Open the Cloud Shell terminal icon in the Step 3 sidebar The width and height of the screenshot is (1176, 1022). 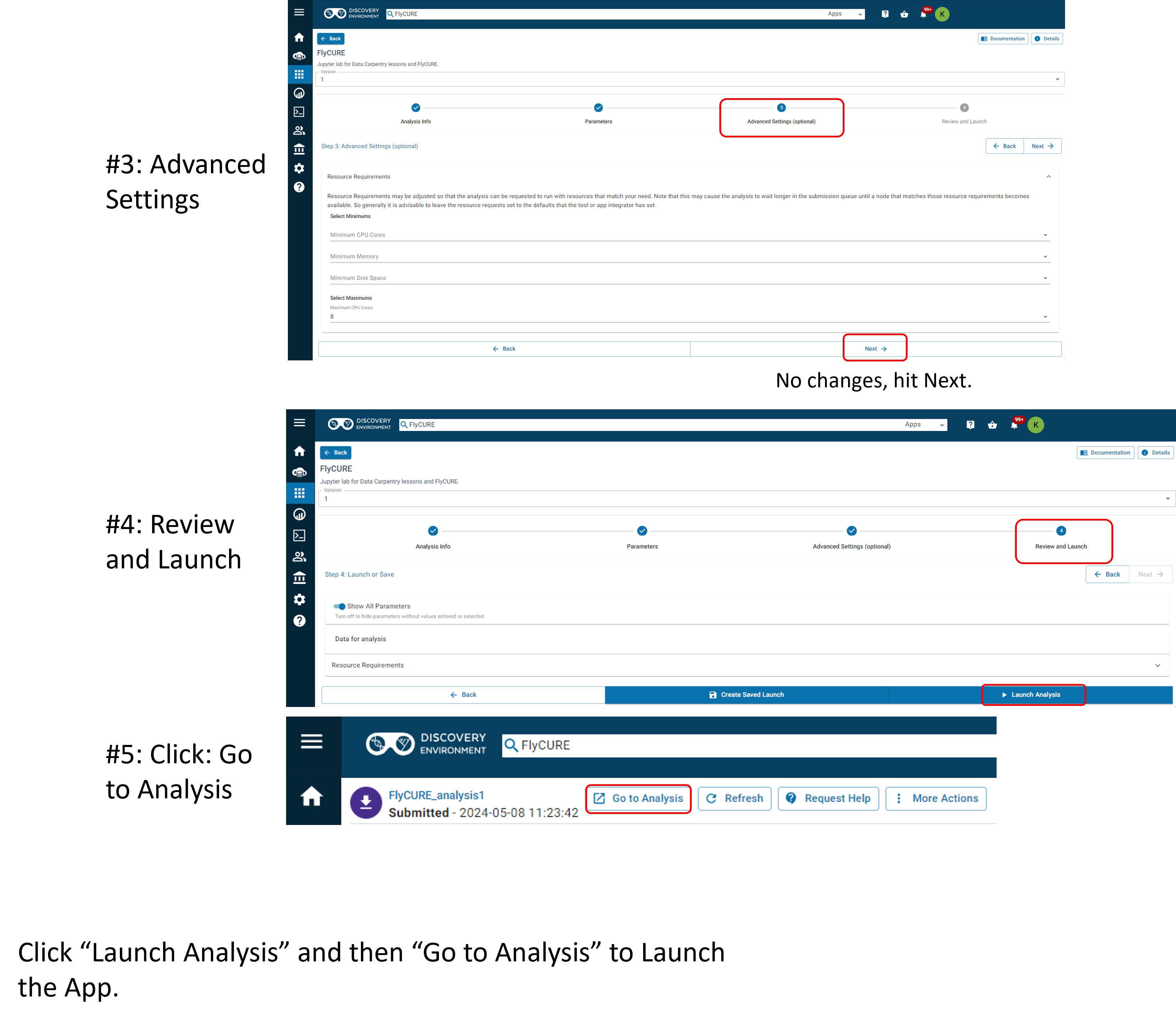pos(299,112)
